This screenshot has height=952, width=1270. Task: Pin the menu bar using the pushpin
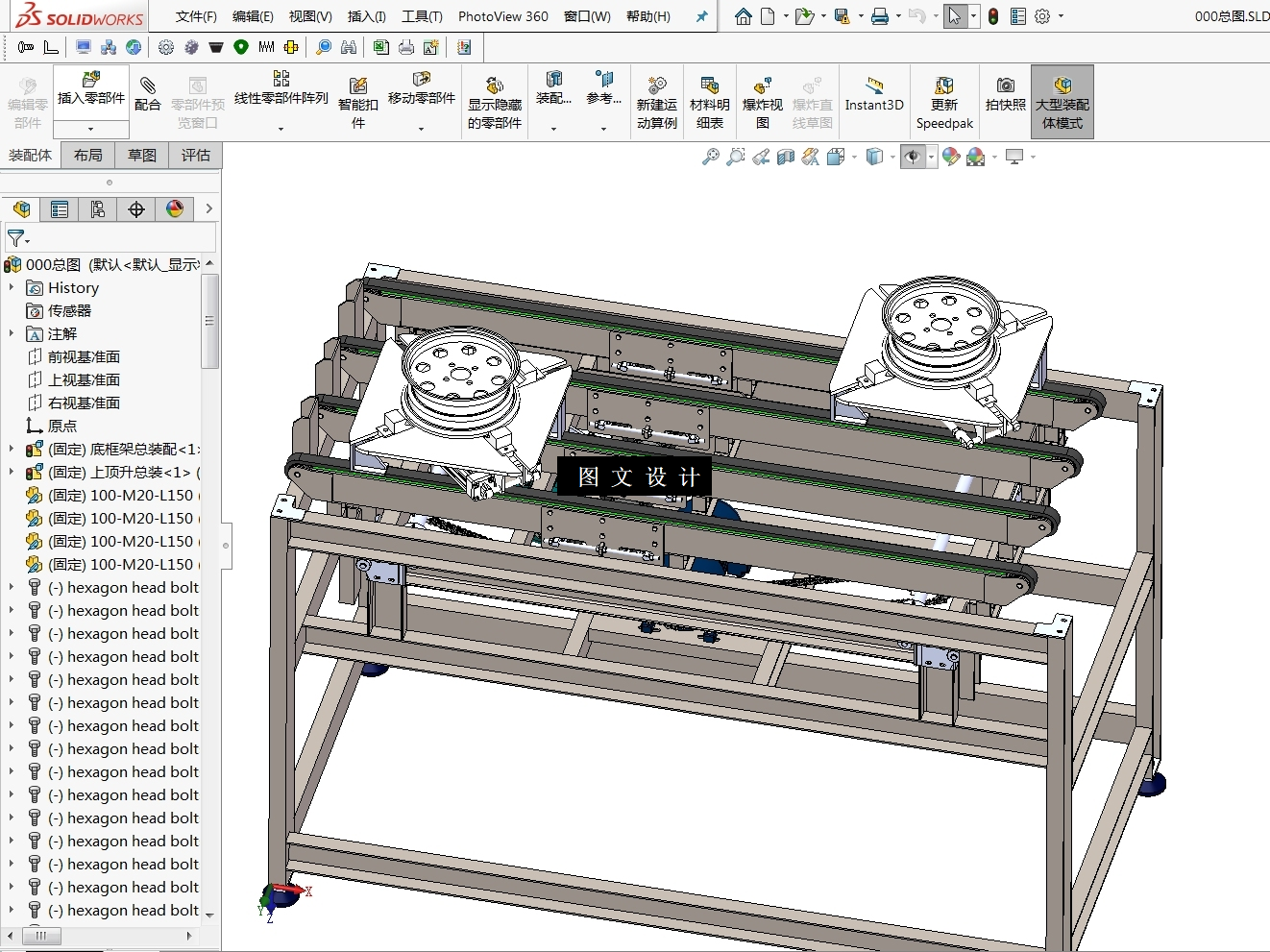tap(701, 16)
